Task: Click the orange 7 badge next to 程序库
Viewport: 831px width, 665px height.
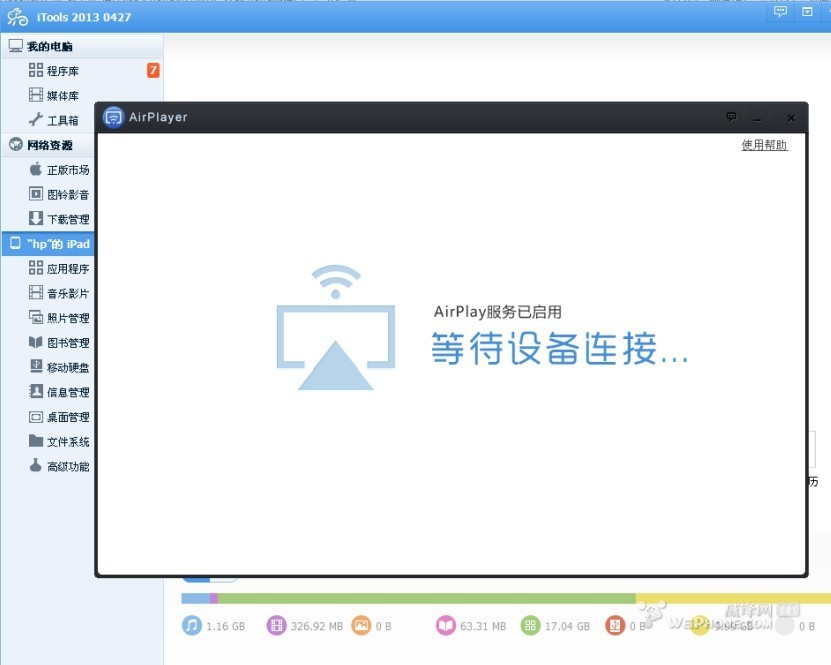Action: pyautogui.click(x=153, y=70)
